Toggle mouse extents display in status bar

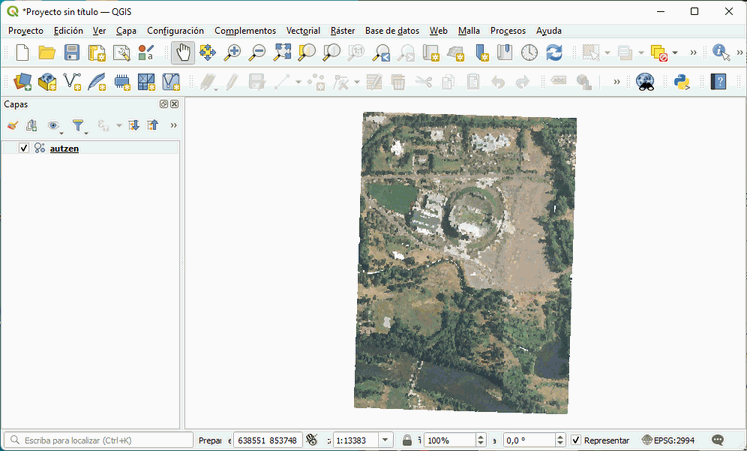point(312,440)
